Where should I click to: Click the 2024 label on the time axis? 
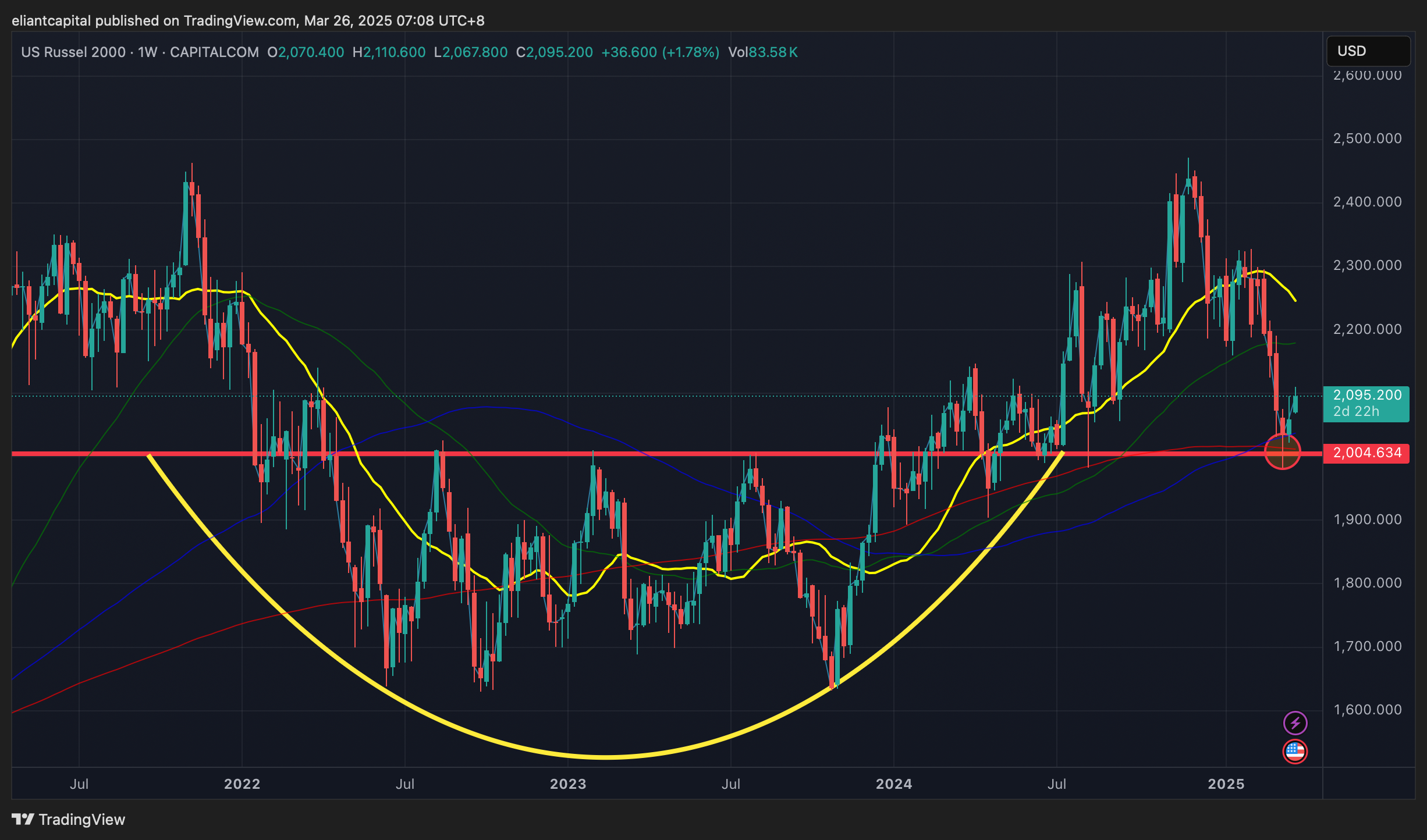tap(894, 784)
